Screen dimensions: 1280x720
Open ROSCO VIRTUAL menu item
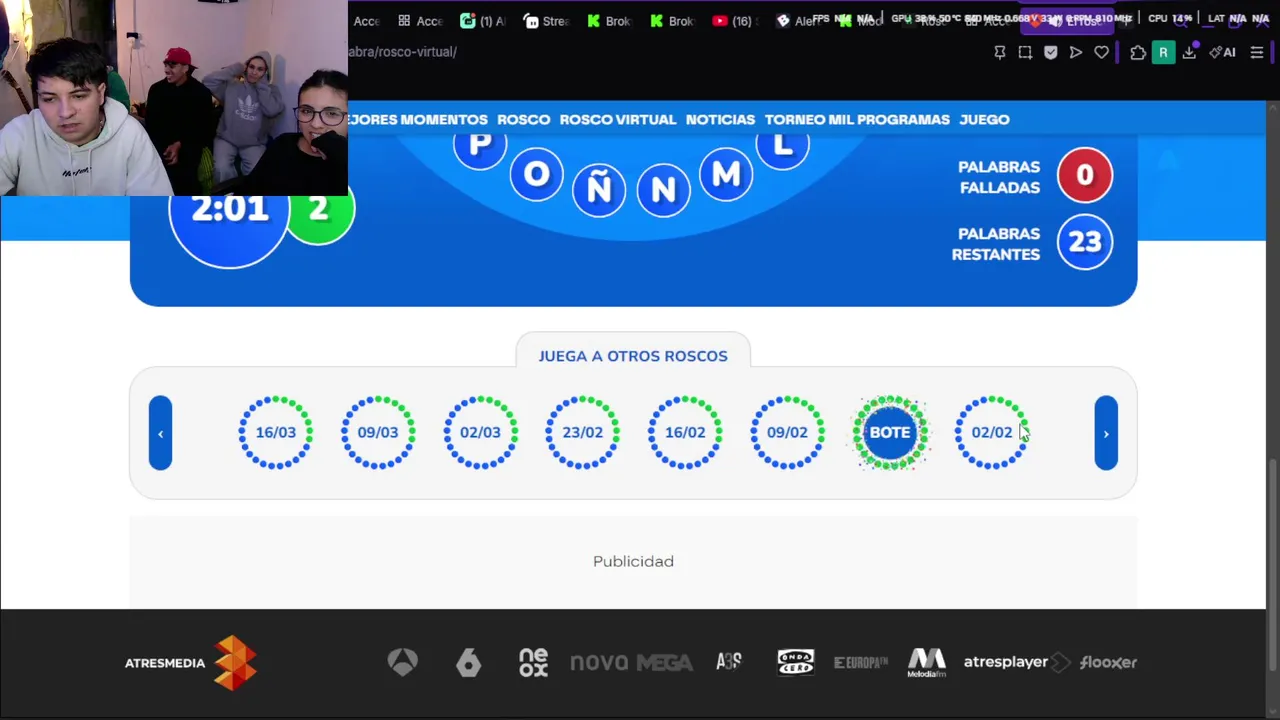click(x=618, y=119)
